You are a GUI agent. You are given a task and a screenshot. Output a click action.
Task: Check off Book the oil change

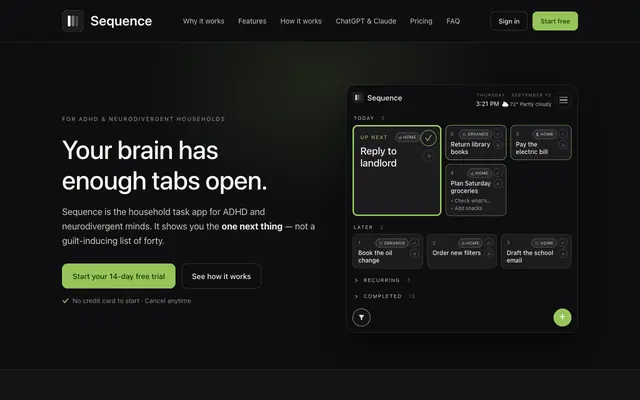coord(414,243)
